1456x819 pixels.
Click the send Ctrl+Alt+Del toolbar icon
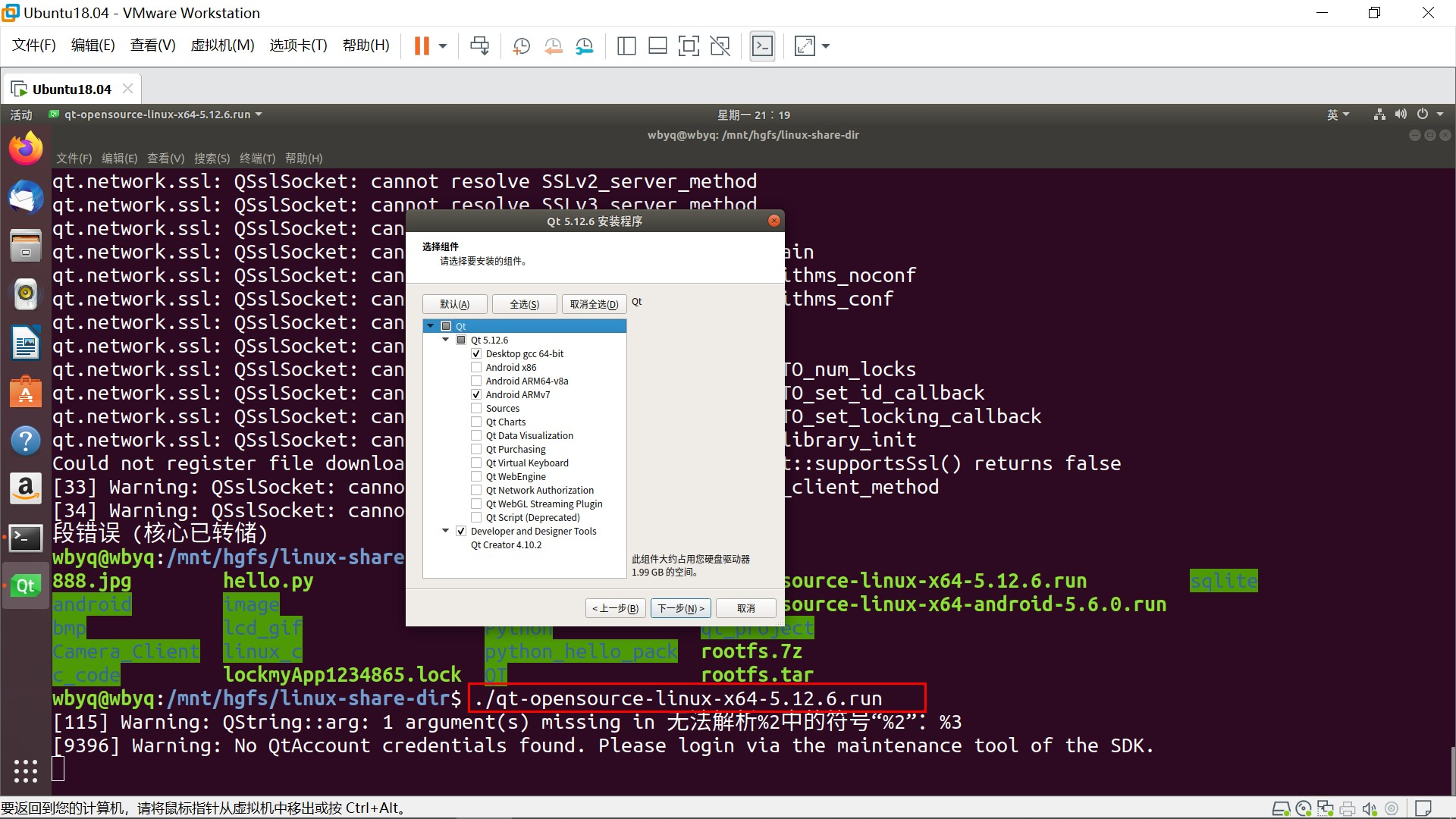point(479,46)
